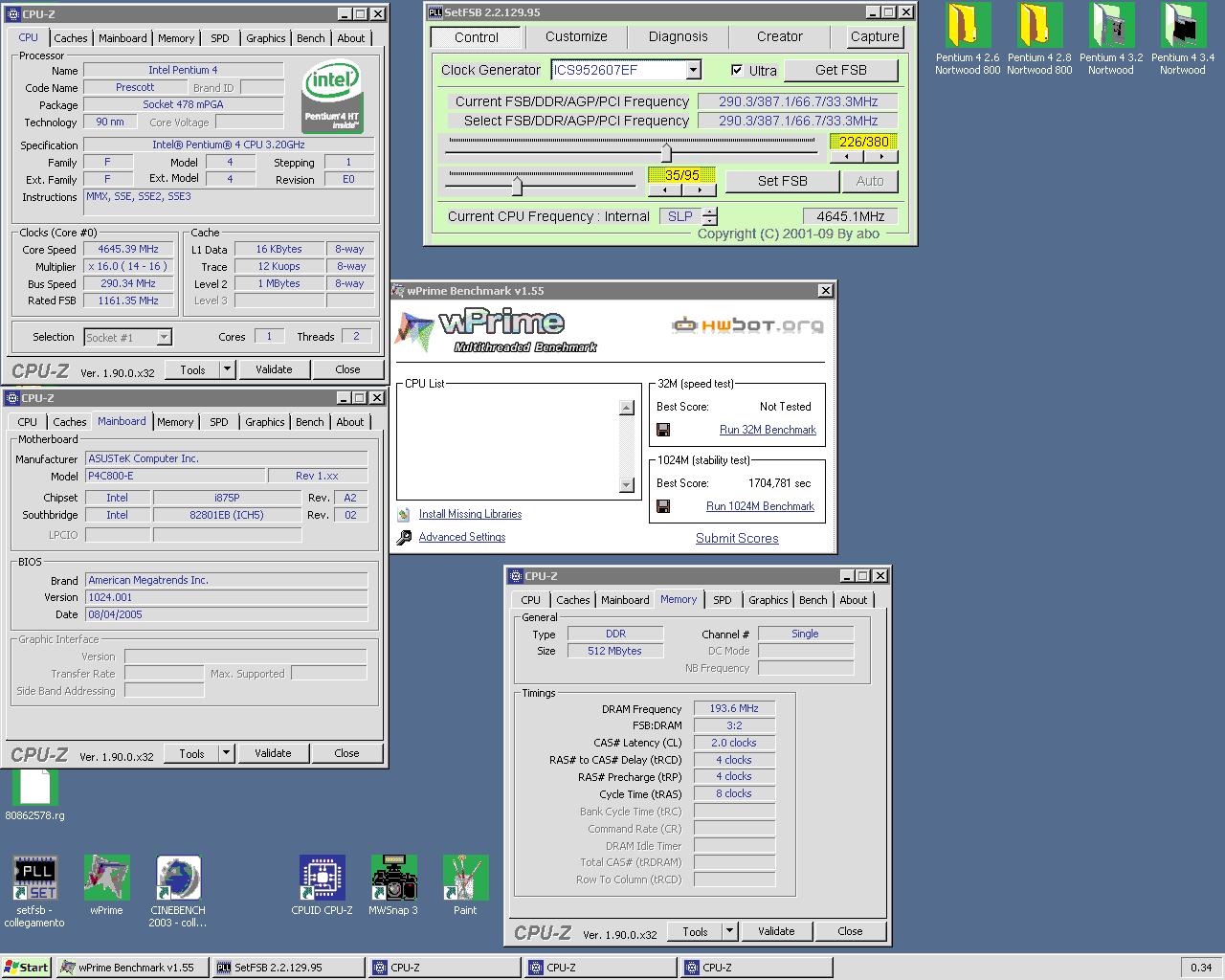Click the Install Missing Libraries icon
Image resolution: width=1225 pixels, height=980 pixels.
click(404, 514)
